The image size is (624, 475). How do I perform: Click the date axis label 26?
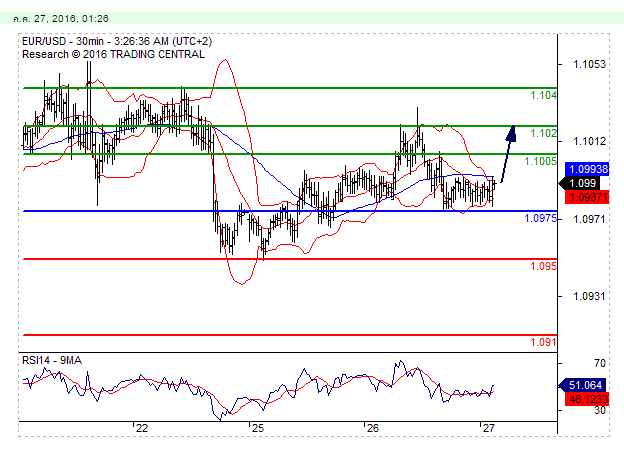coord(373,428)
